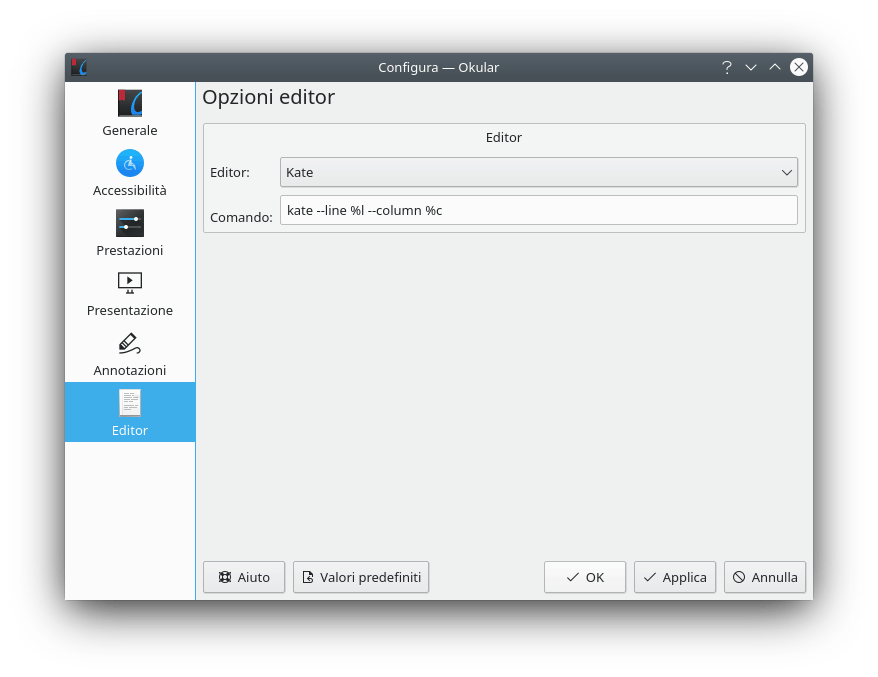The width and height of the screenshot is (878, 677).
Task: Cancel the dialog with Annulla
Action: click(x=765, y=577)
